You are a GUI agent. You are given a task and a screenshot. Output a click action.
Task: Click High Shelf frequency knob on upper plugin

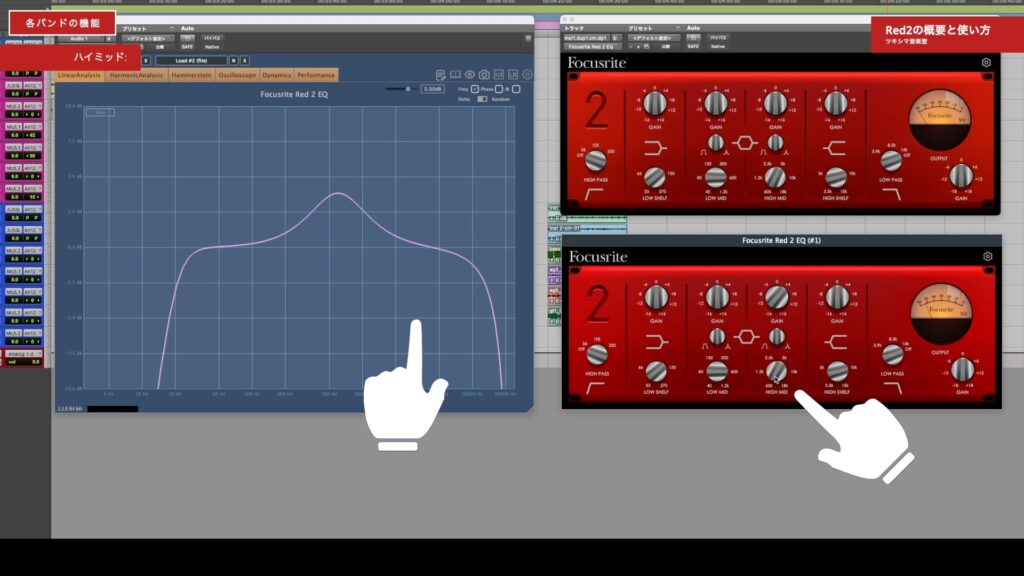[x=836, y=177]
